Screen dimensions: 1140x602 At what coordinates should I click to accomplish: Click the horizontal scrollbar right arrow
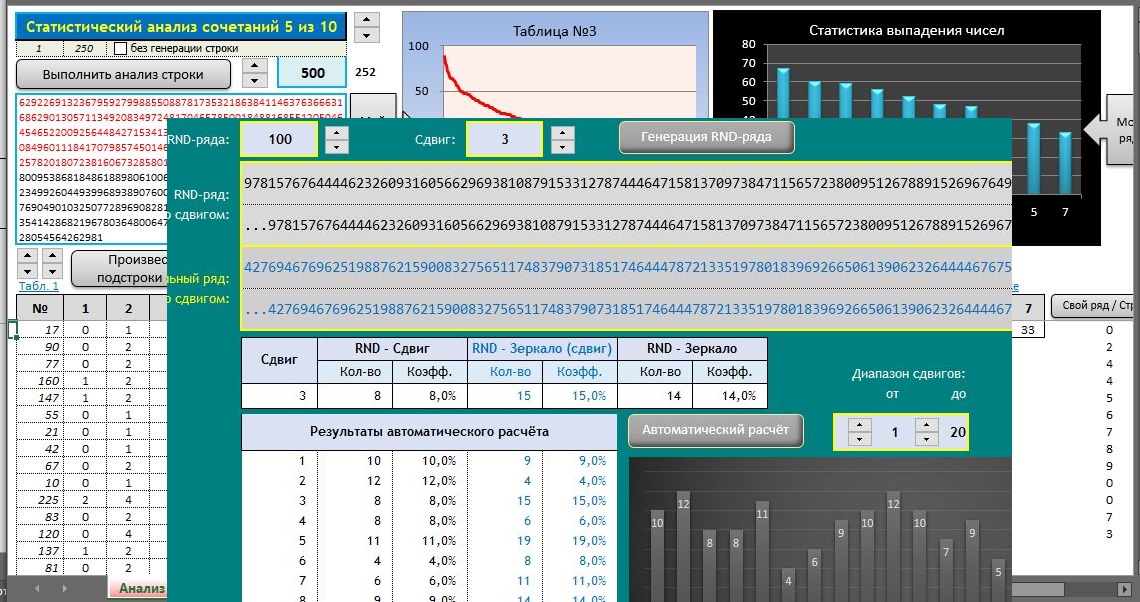pyautogui.click(x=1125, y=588)
